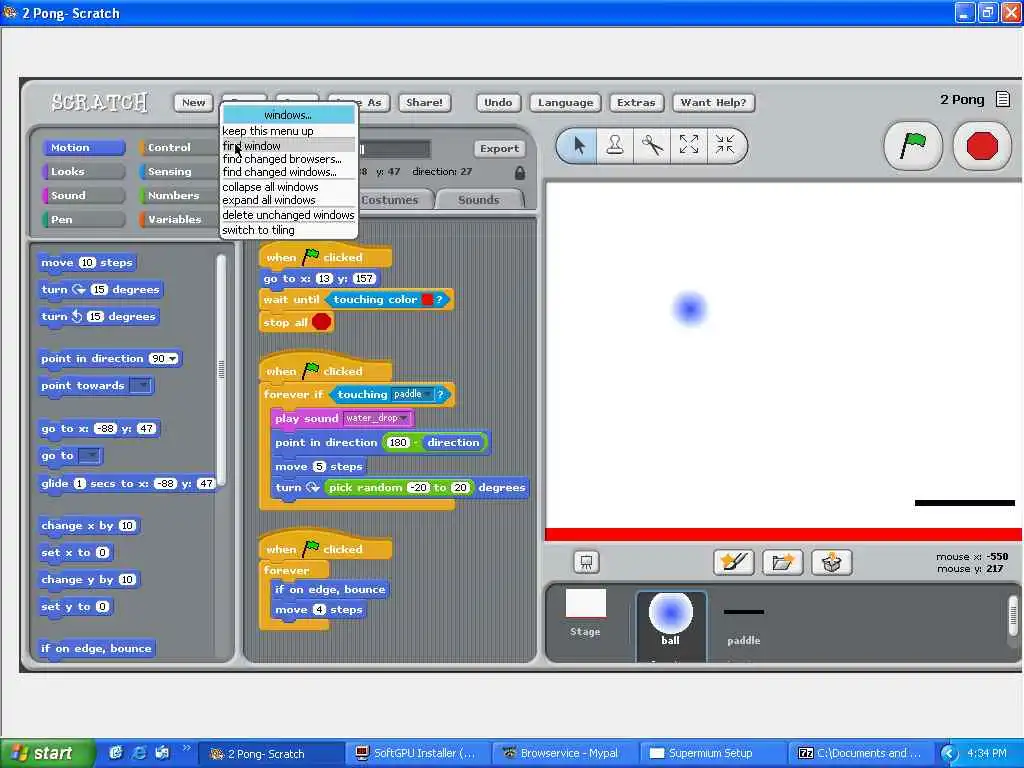This screenshot has width=1024, height=768.
Task: Choose 'switch to tiling'
Action: click(x=288, y=231)
